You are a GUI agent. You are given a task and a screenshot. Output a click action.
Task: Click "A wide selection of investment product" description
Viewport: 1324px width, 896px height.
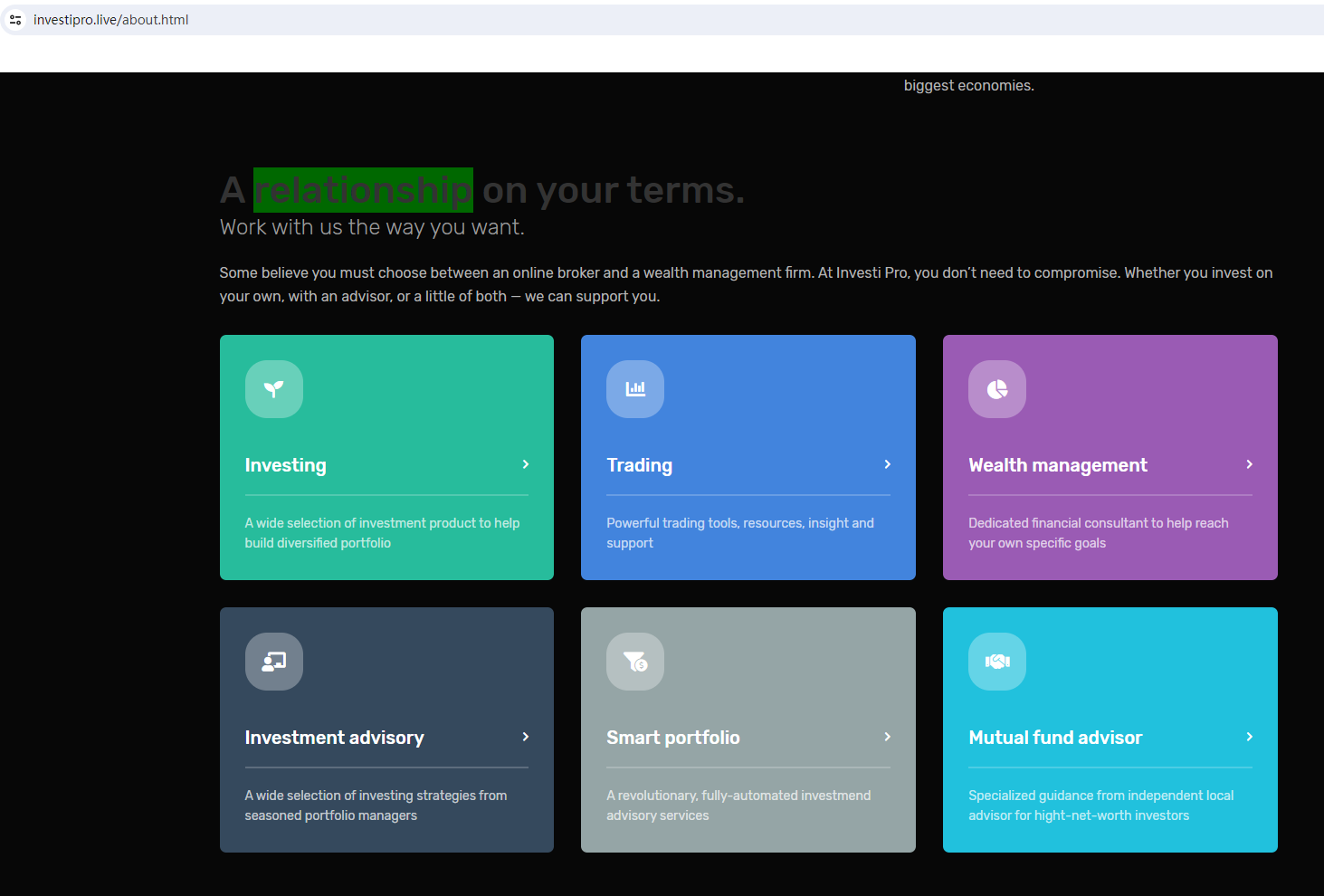click(382, 533)
